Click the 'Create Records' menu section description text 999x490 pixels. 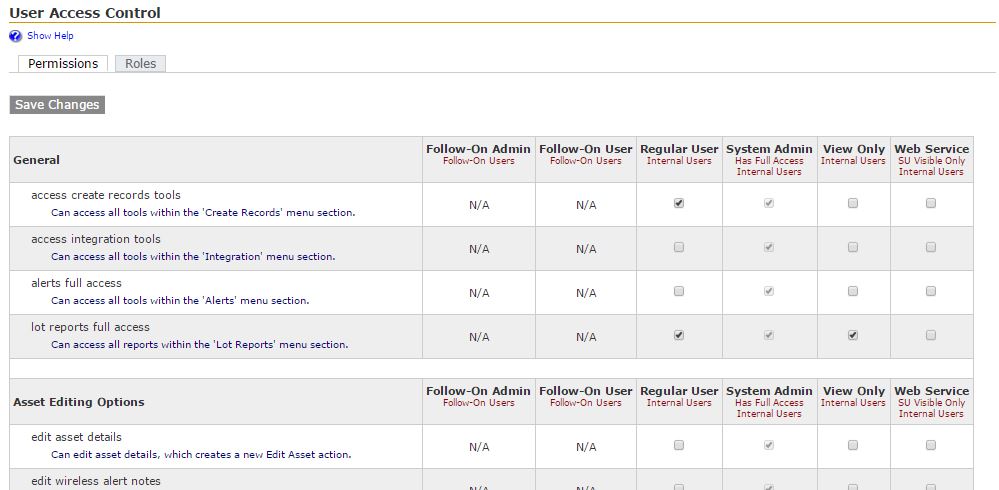point(203,213)
